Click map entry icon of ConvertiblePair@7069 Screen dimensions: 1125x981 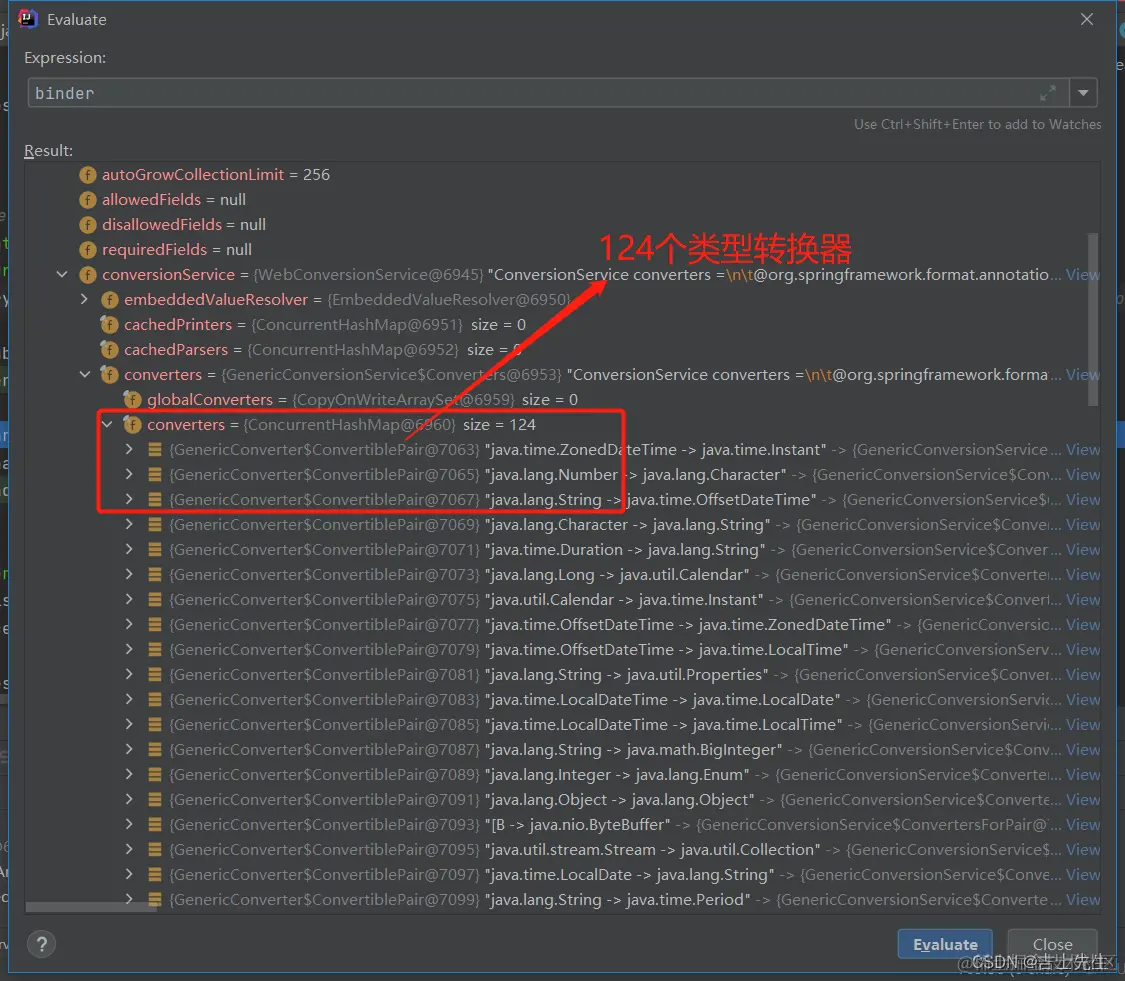click(x=154, y=525)
